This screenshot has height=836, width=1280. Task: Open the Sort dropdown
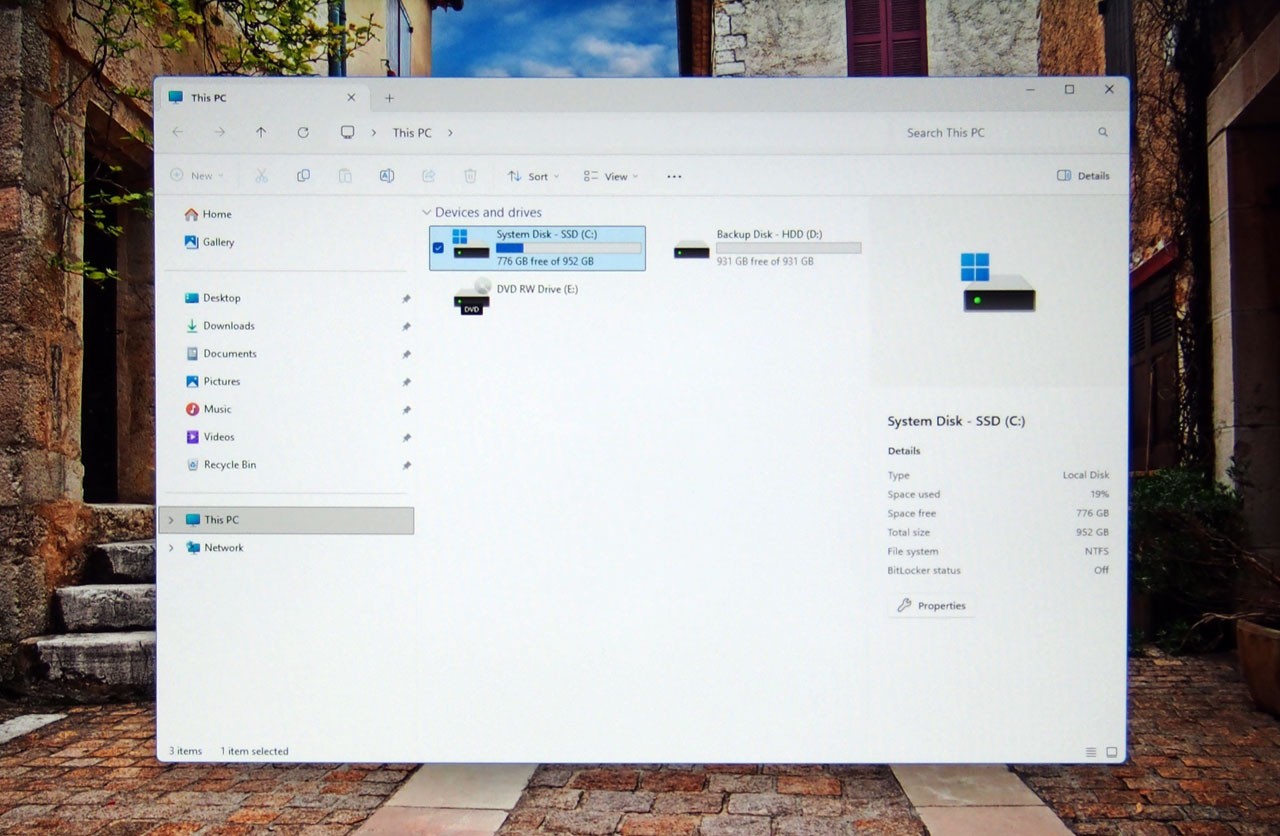[533, 176]
